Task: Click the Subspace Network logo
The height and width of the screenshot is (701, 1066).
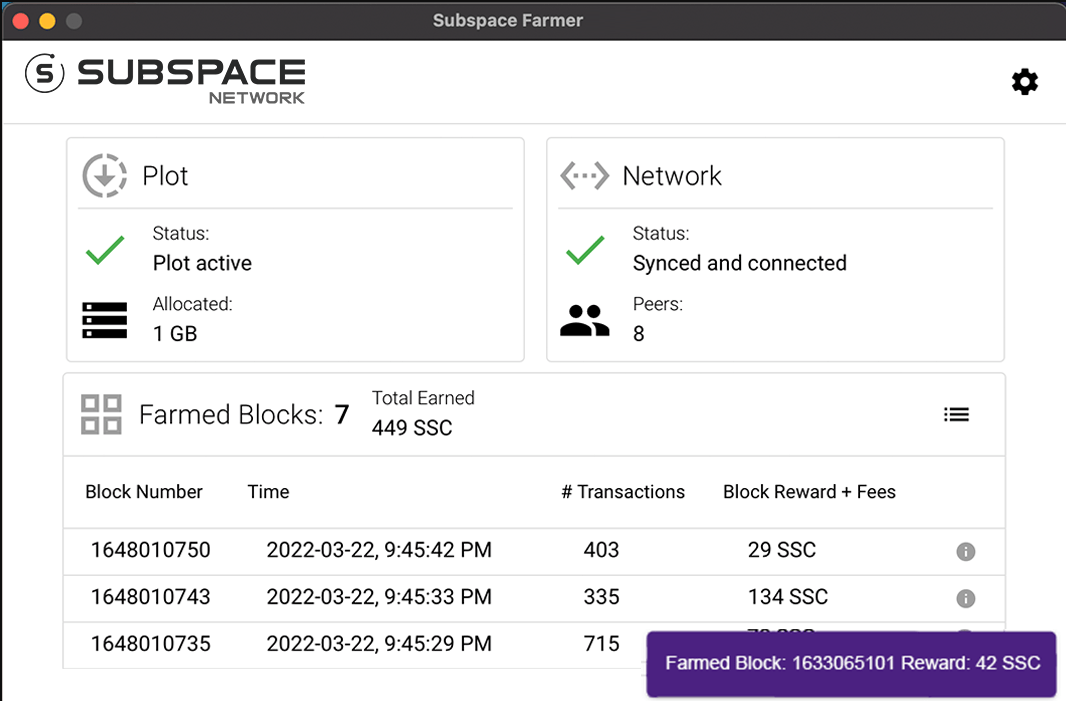Action: coord(164,81)
